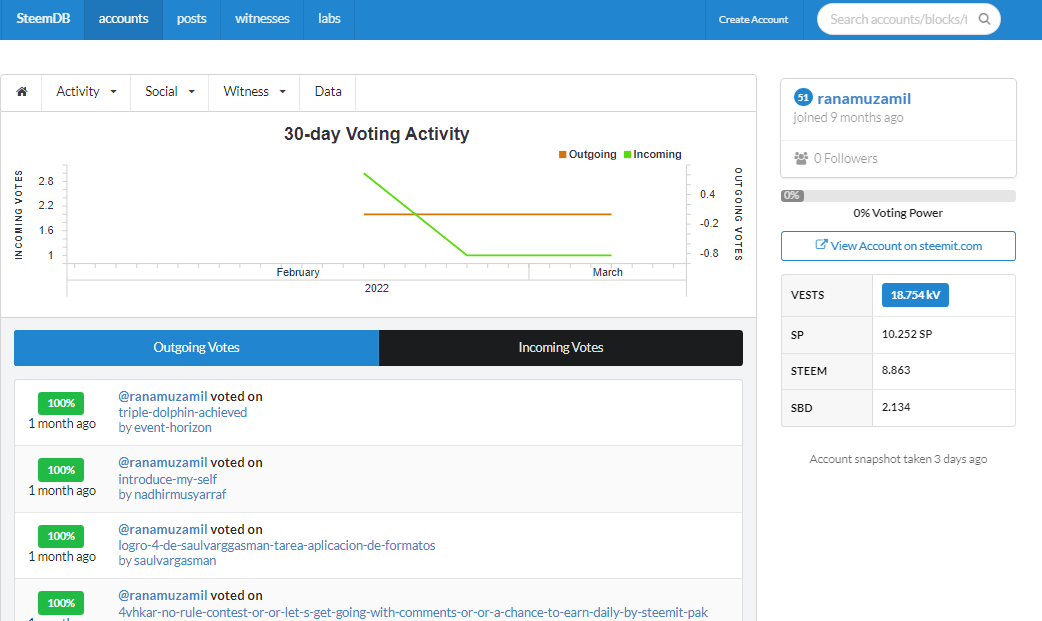Click the 18.754 kV VESTS badge
This screenshot has width=1042, height=621.
tap(915, 295)
